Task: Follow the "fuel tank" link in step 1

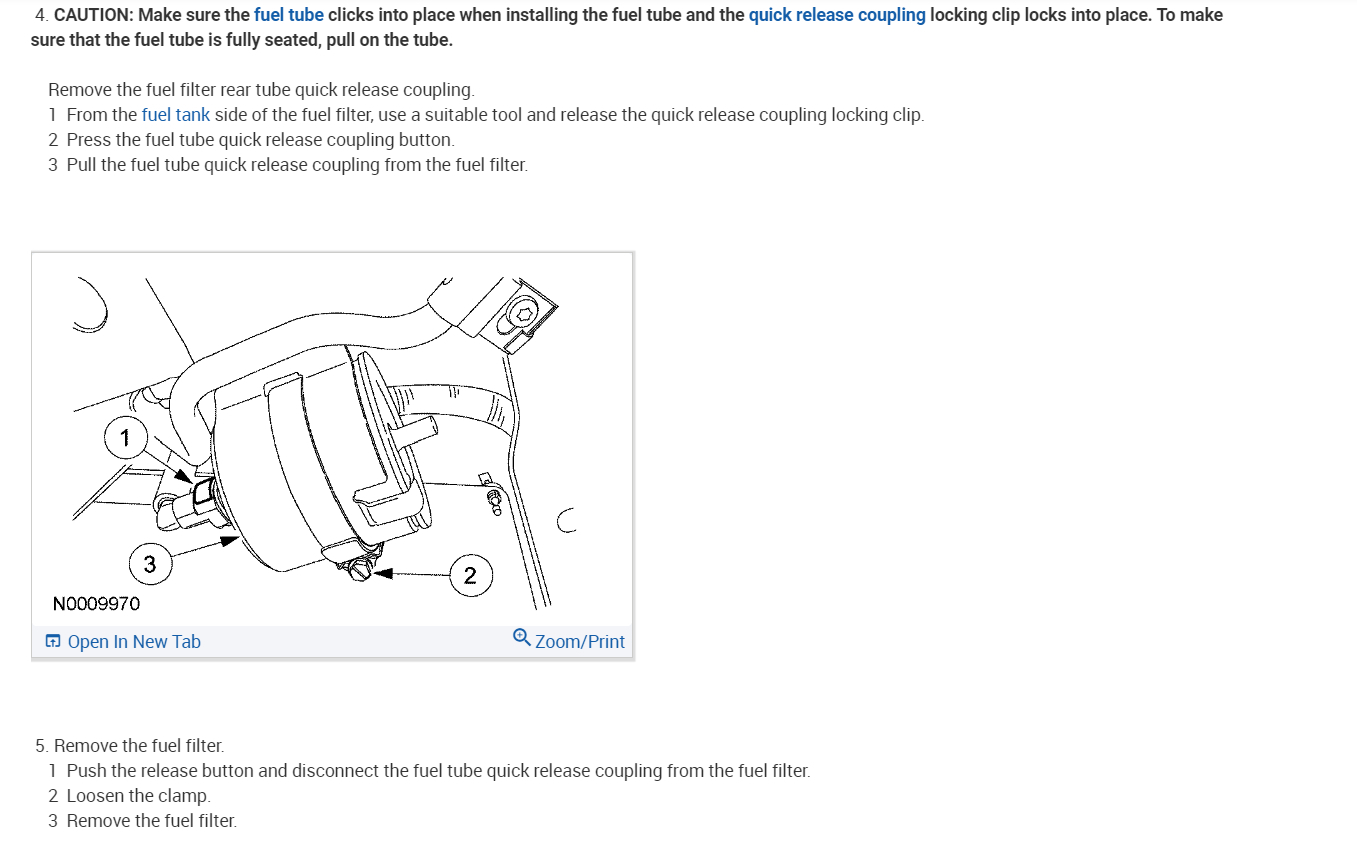Action: [176, 115]
